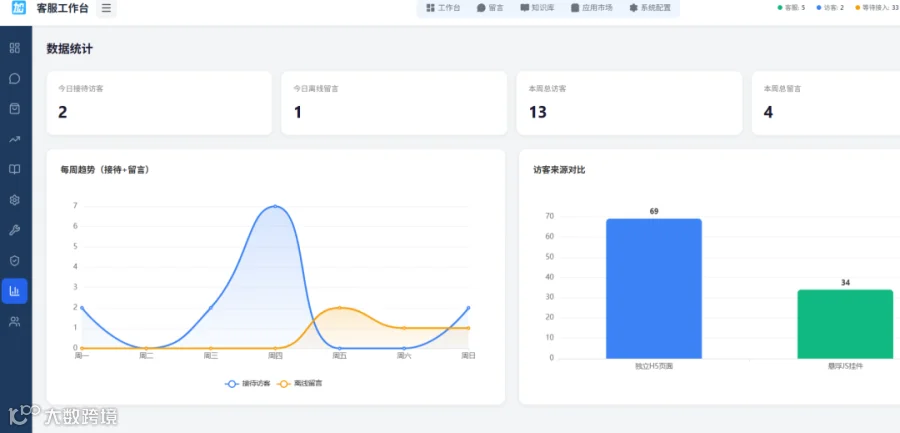Image resolution: width=900 pixels, height=433 pixels.
Task: Click the 每周趋势（接待+留言）chart title
Action: click(x=105, y=169)
